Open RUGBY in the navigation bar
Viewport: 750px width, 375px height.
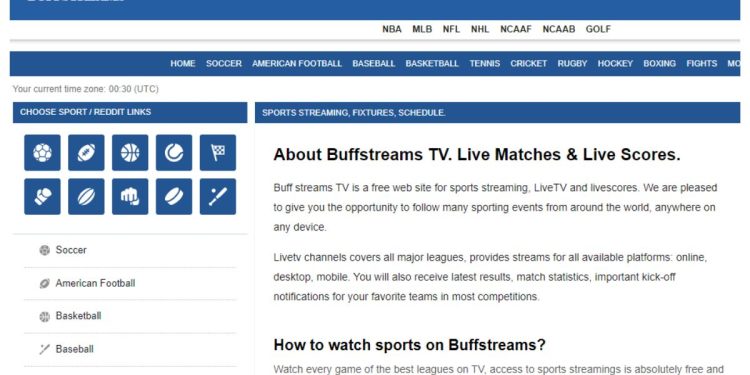572,64
